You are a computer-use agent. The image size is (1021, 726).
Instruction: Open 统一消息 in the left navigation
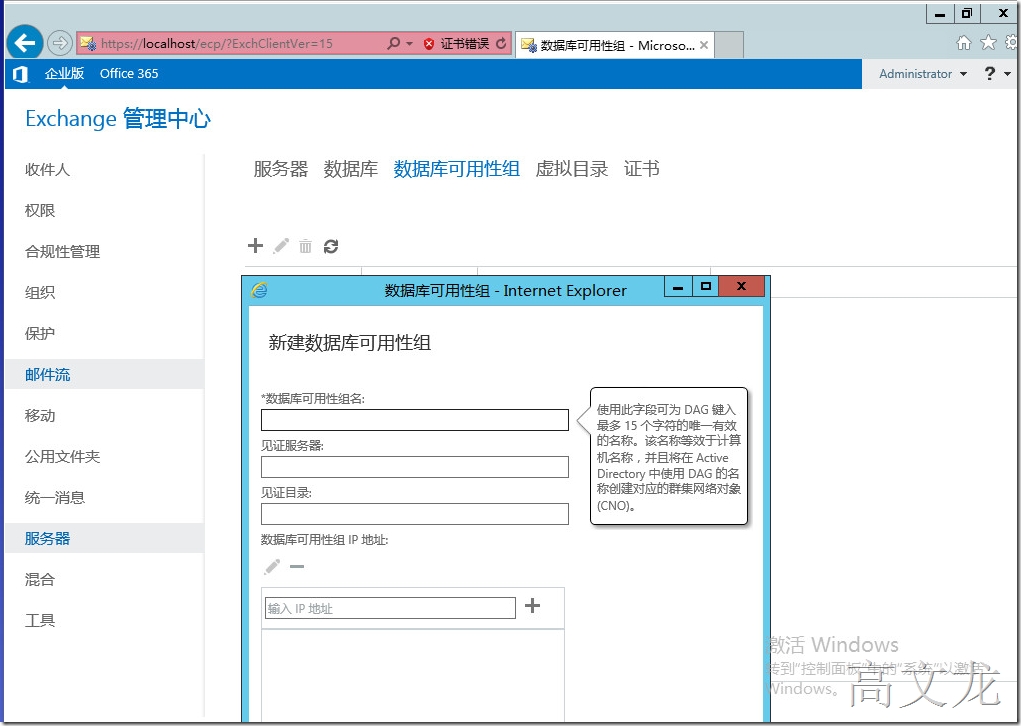(x=55, y=498)
